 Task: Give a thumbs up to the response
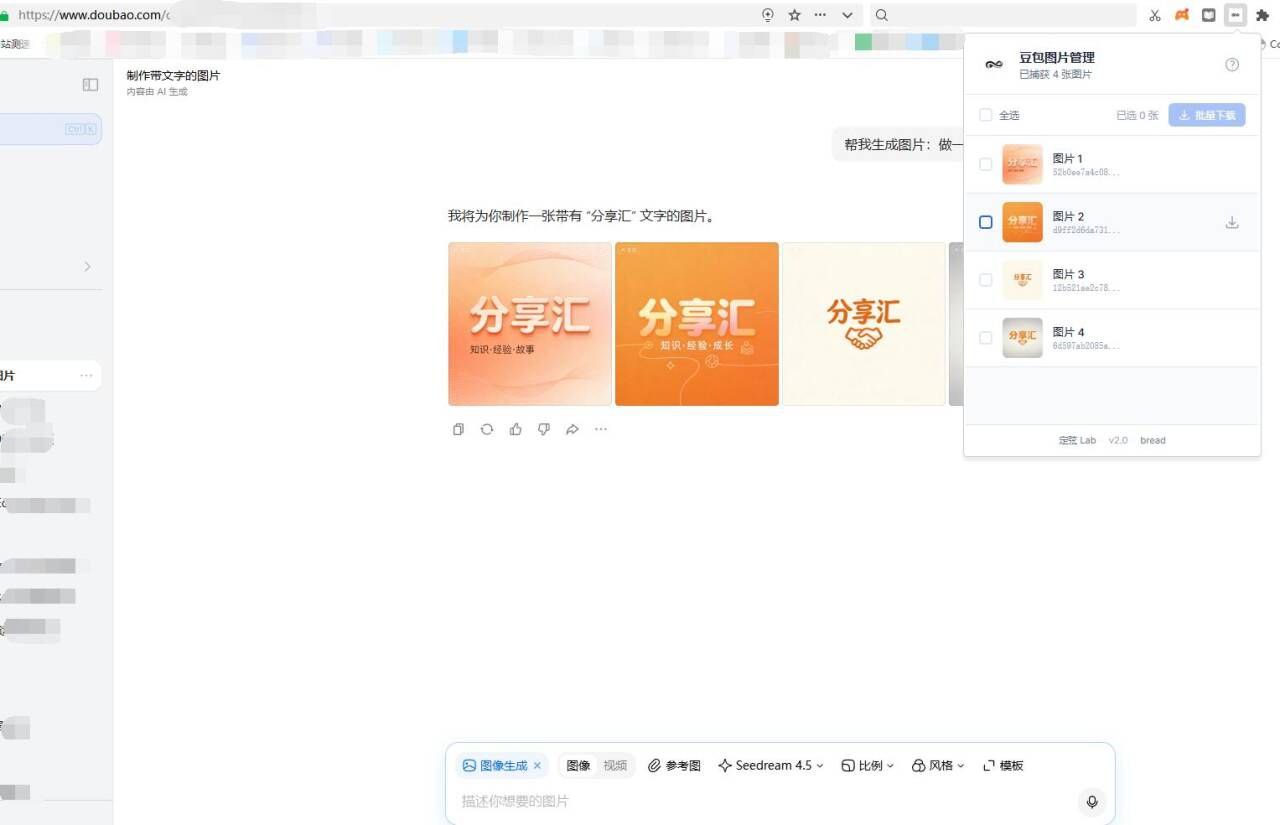515,429
